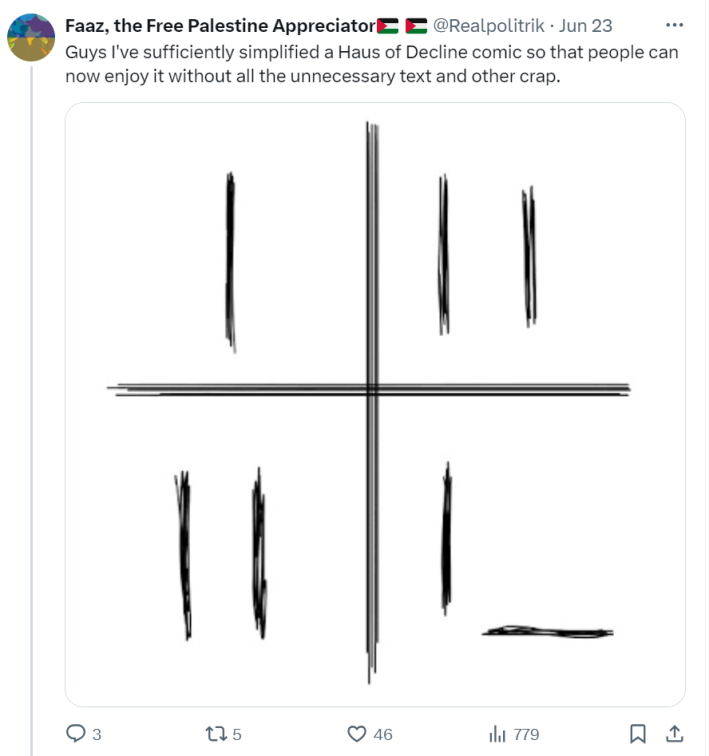Click the like count "46"

(x=383, y=734)
